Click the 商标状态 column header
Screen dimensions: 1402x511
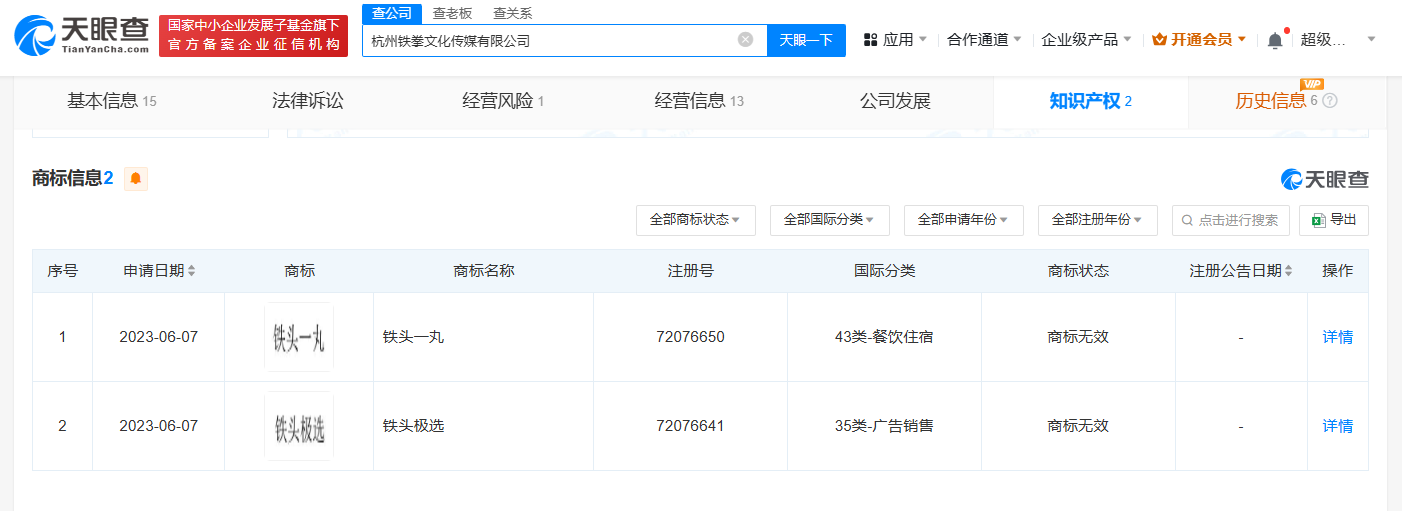click(1078, 271)
